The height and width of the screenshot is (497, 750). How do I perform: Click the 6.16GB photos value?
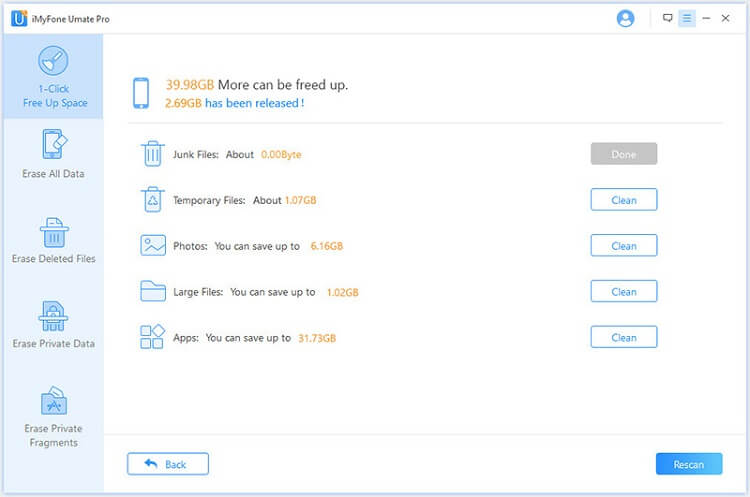point(327,246)
